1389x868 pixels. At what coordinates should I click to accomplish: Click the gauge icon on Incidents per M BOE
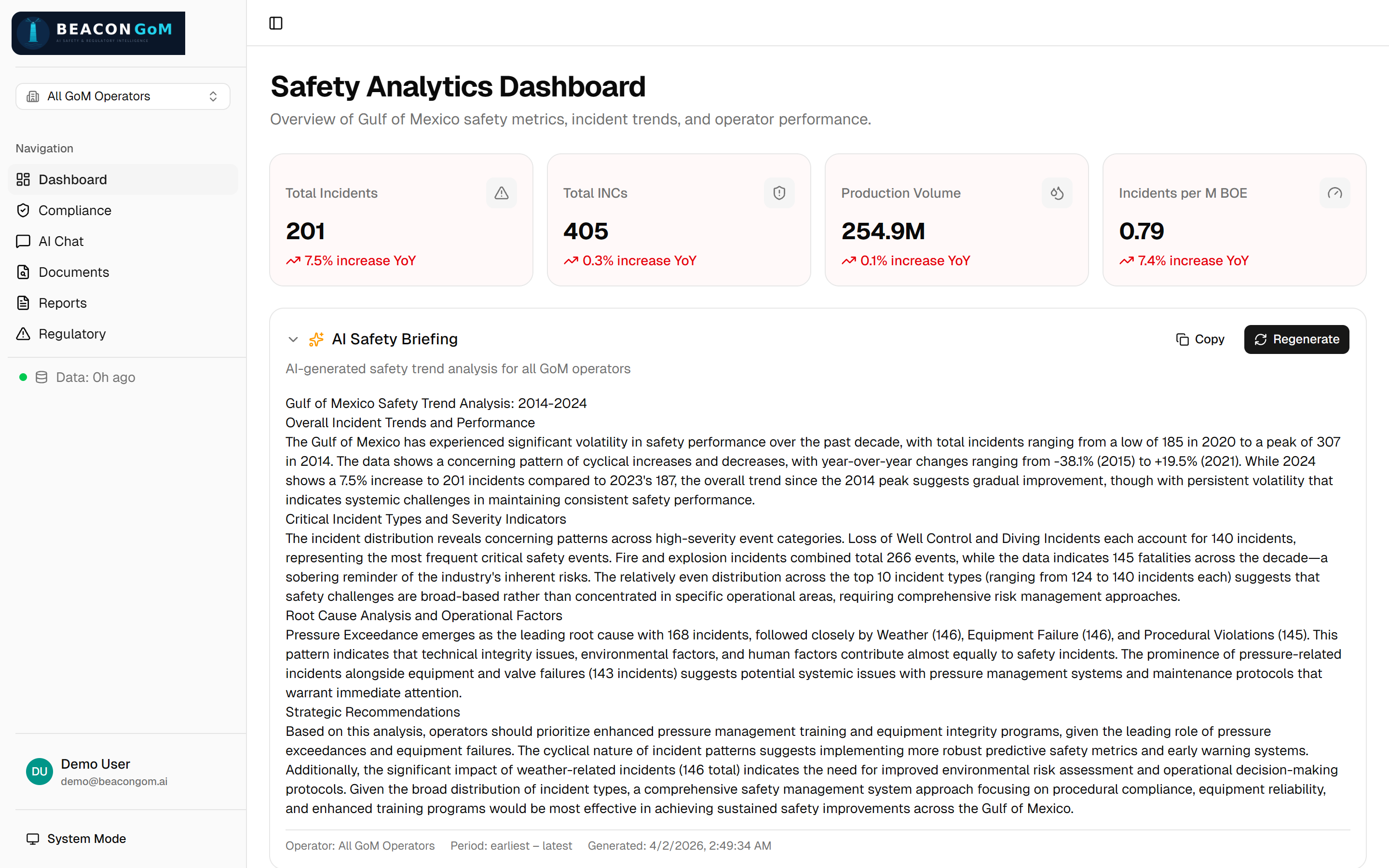click(x=1335, y=193)
